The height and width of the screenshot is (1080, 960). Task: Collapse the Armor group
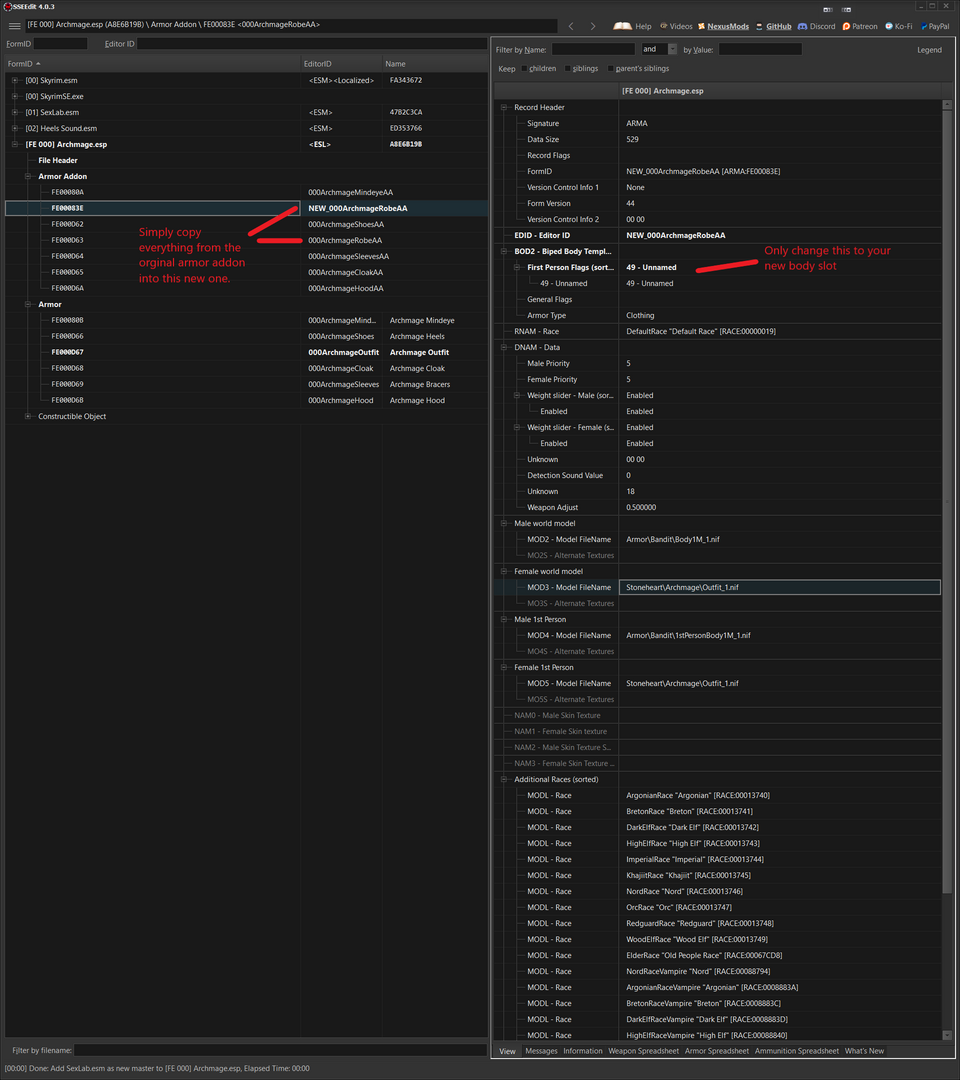[x=28, y=304]
